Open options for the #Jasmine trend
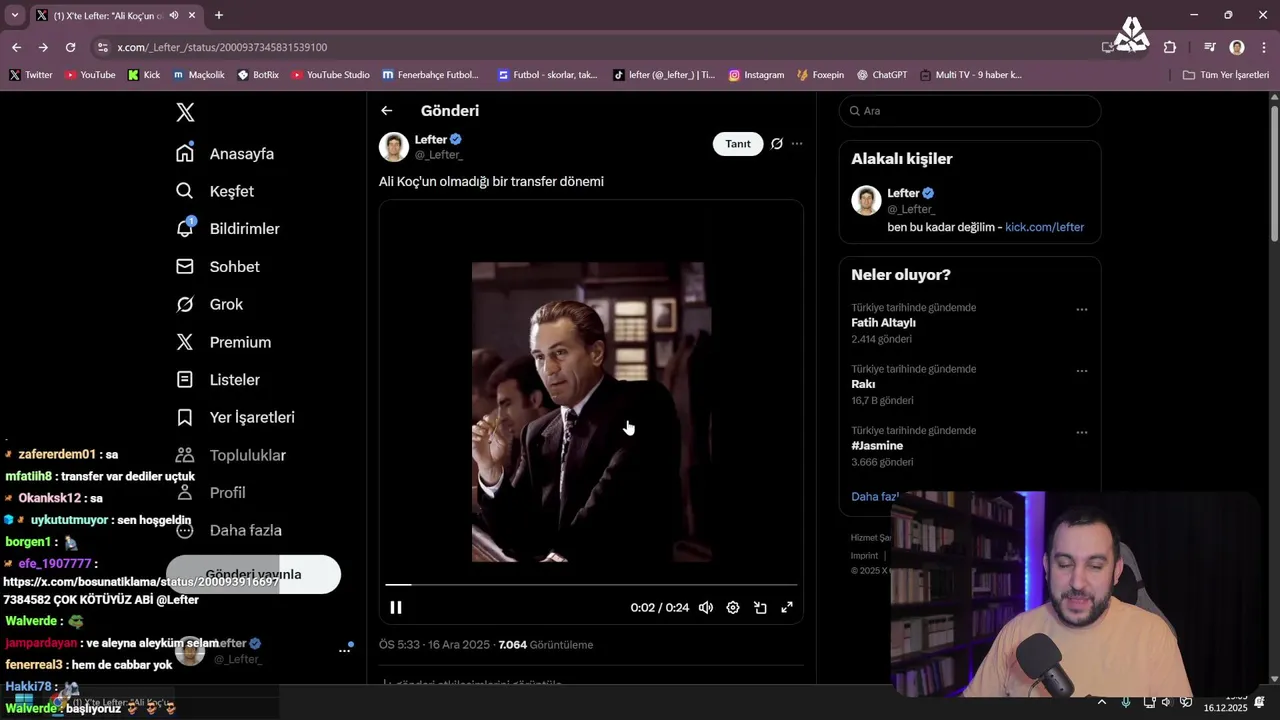 (1081, 433)
